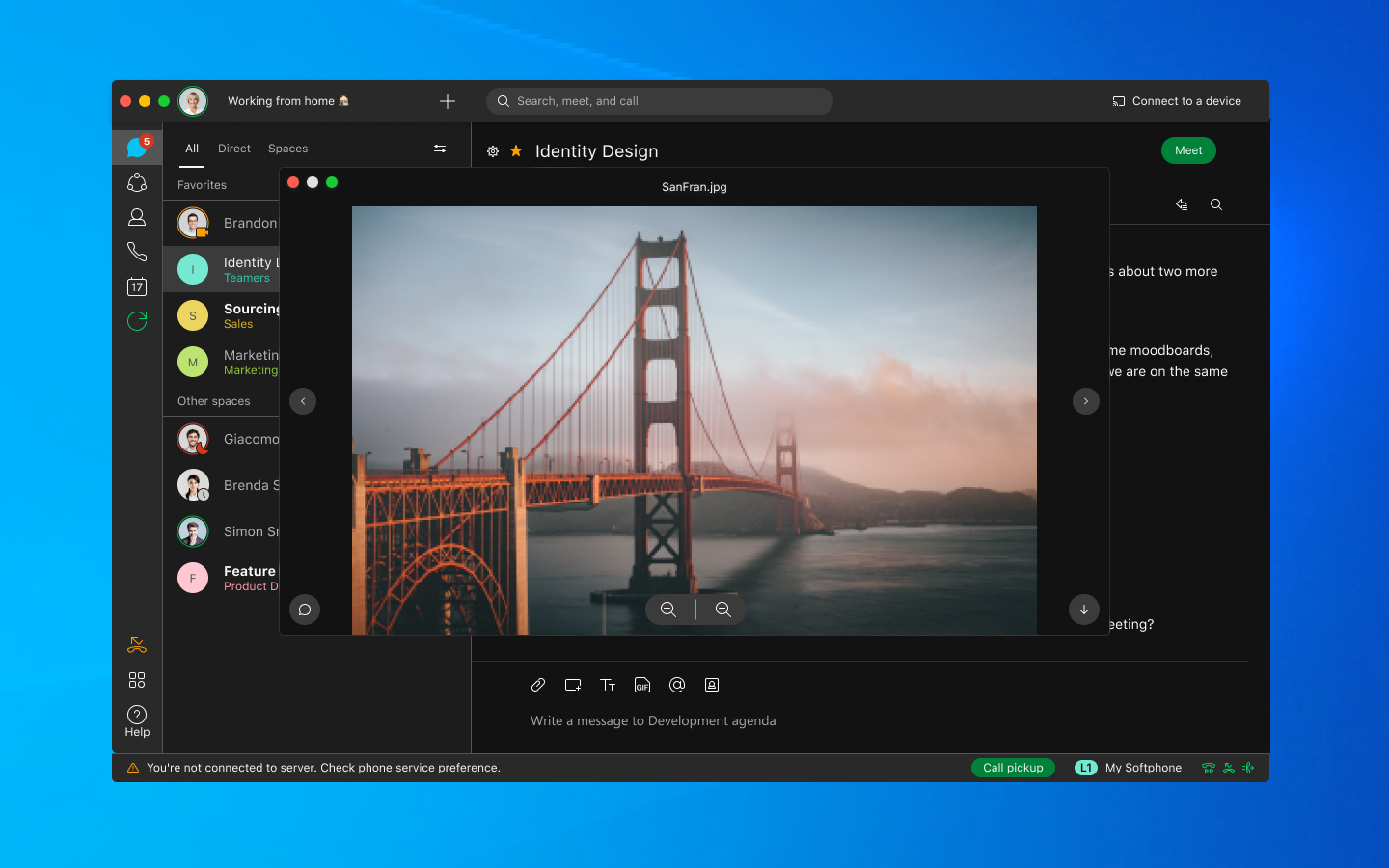Open the spaces list filter icon

[440, 149]
